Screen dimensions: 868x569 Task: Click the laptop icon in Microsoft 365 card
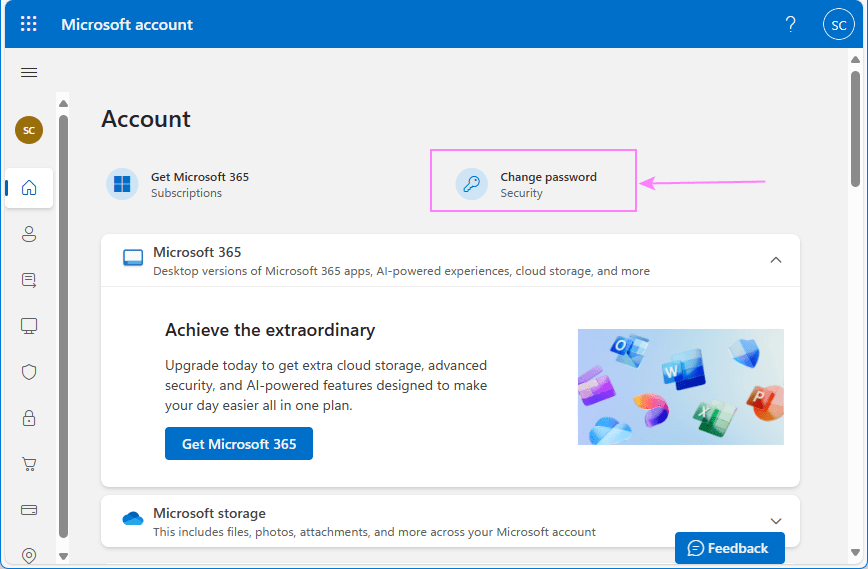(133, 257)
